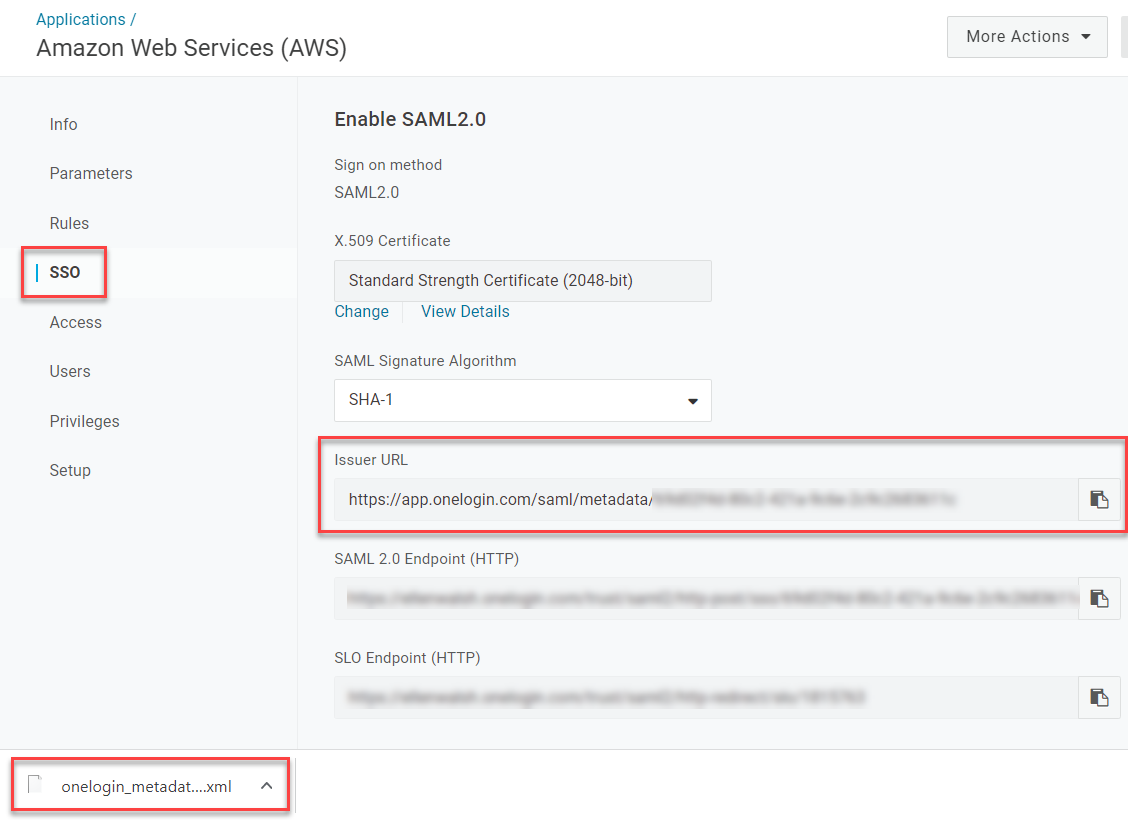The image size is (1128, 820).
Task: Go to the Setup tab
Action: coord(70,470)
